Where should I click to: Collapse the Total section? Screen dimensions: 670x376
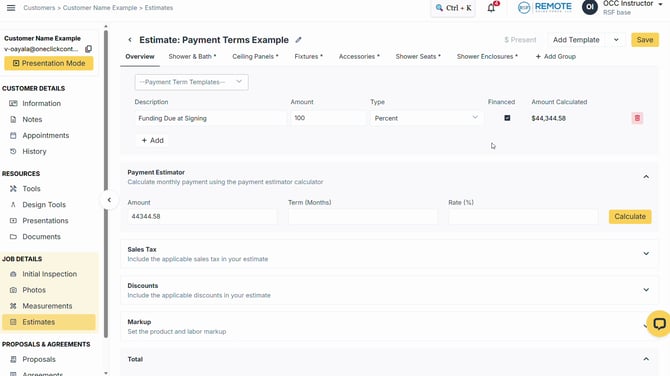point(646,359)
